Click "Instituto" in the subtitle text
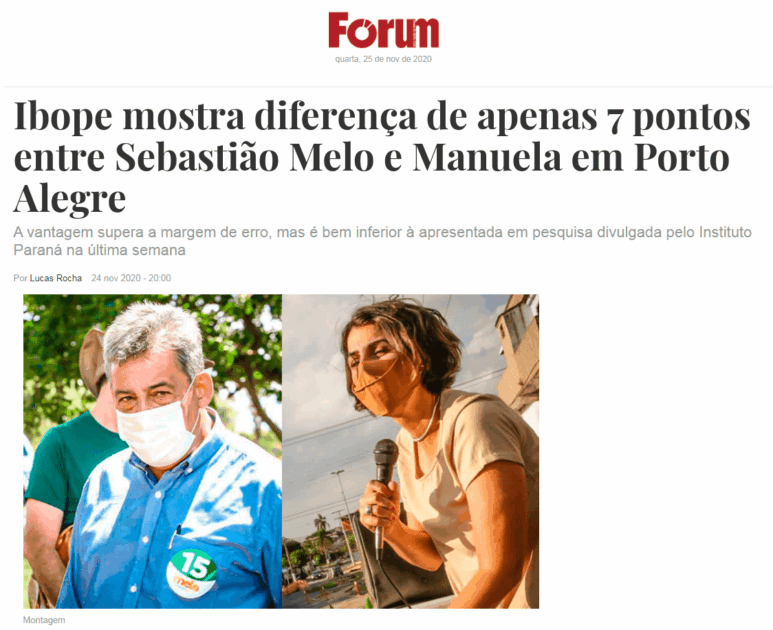The height and width of the screenshot is (630, 773). pyautogui.click(x=725, y=232)
